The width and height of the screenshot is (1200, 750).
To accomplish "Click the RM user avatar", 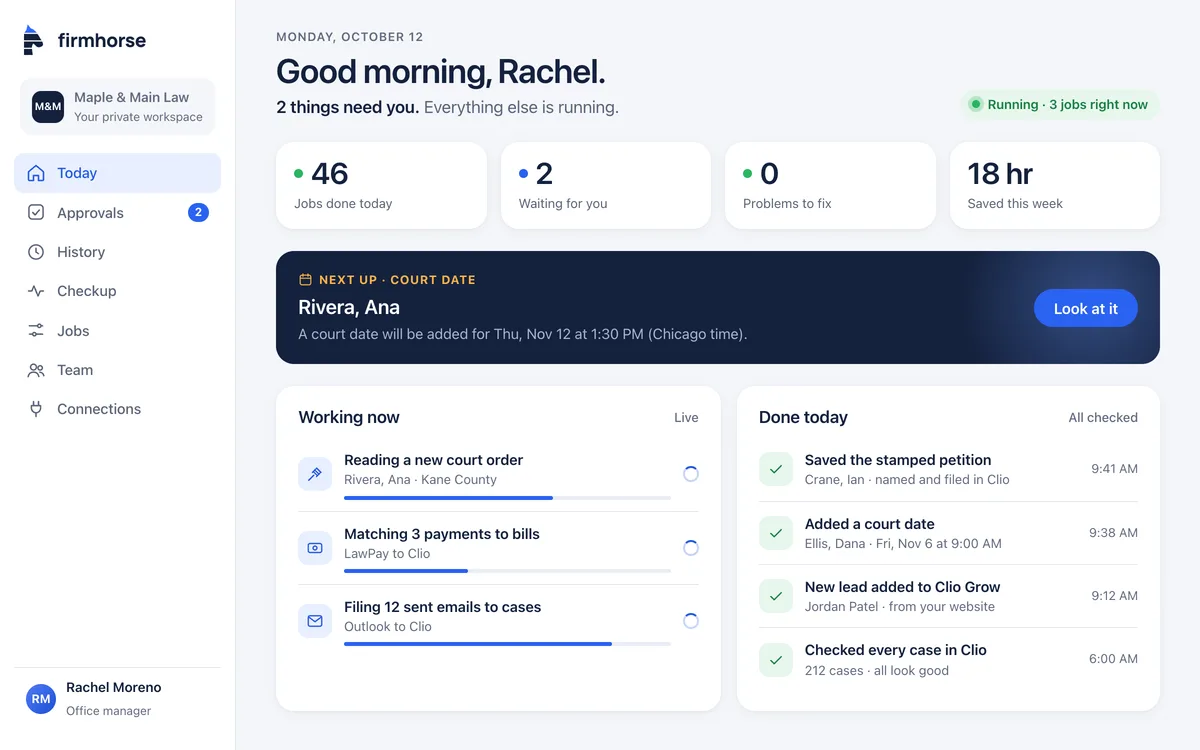I will [41, 699].
